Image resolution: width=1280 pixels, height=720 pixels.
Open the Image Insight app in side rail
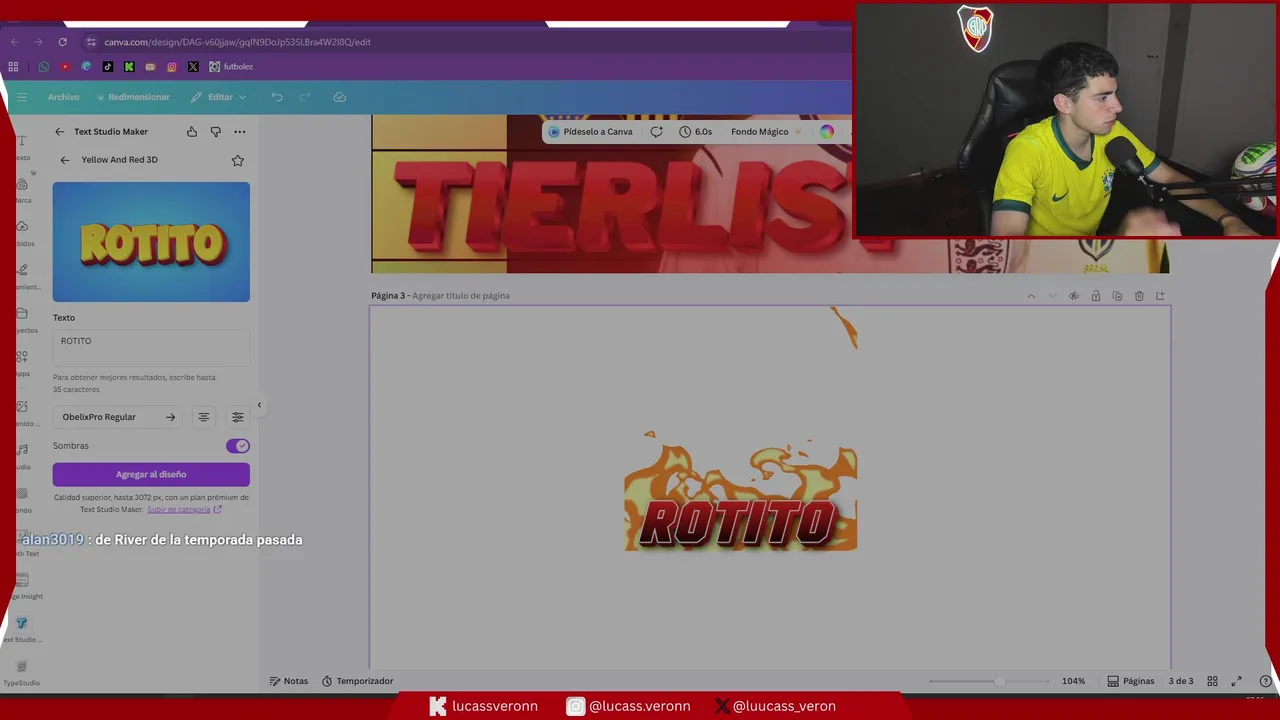[22, 586]
